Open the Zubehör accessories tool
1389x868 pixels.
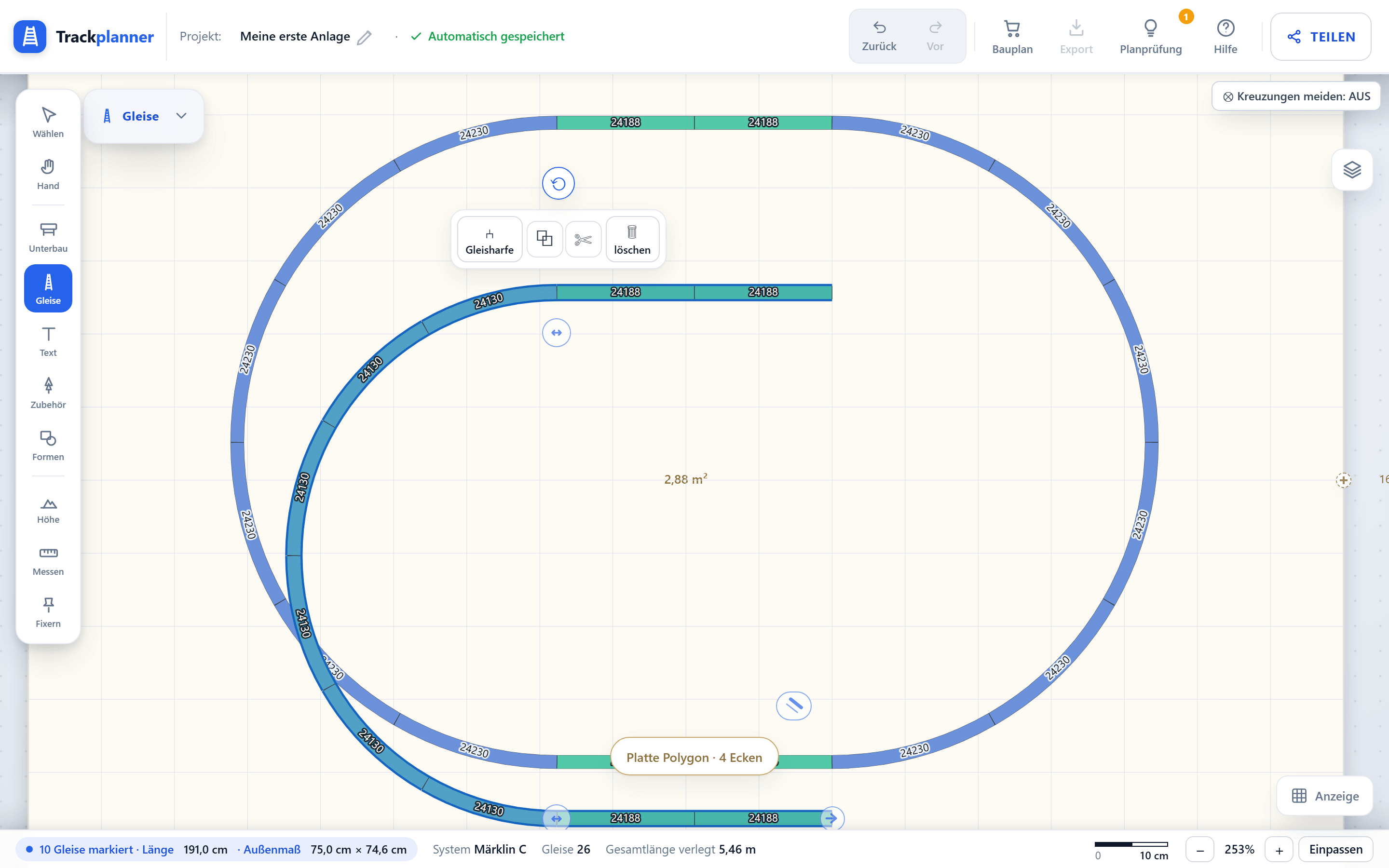click(48, 393)
